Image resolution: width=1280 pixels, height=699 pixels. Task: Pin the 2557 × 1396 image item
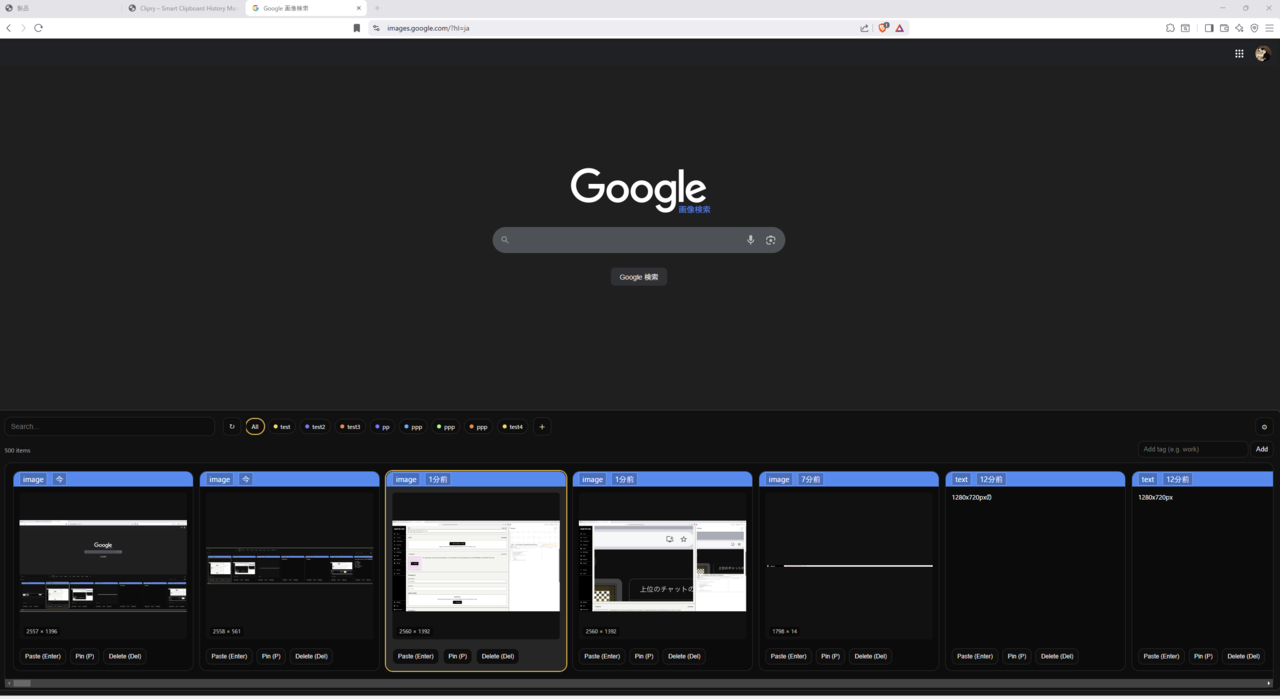pos(84,656)
